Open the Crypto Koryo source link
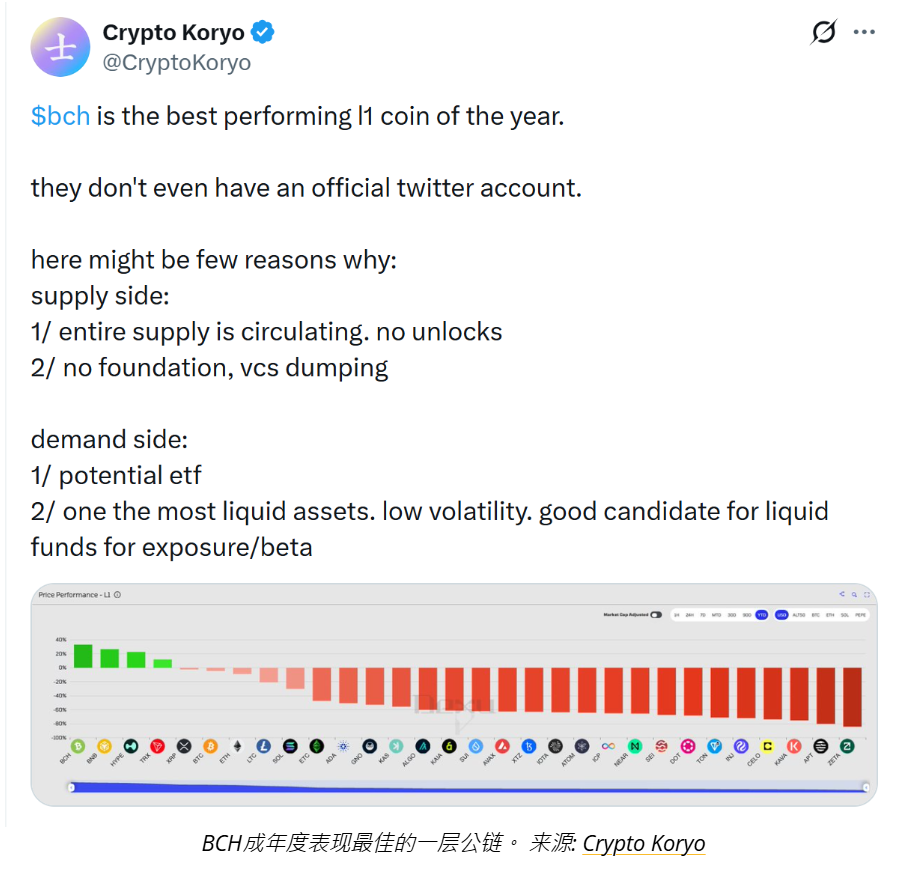Screen dimensions: 900x870 (643, 843)
